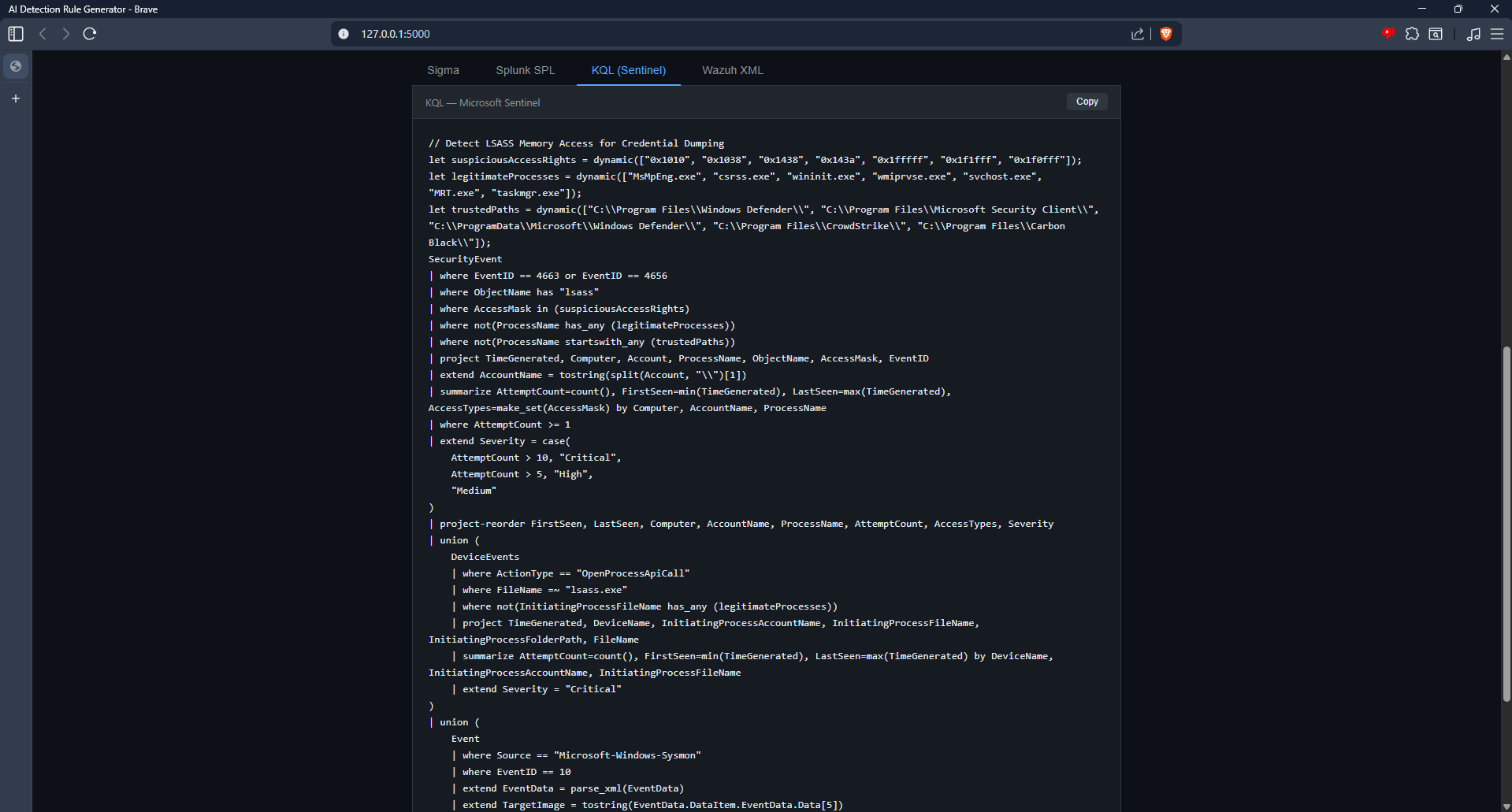Click the 'where ObjectName has "lsass"' line
This screenshot has height=812, width=1512.
point(514,292)
